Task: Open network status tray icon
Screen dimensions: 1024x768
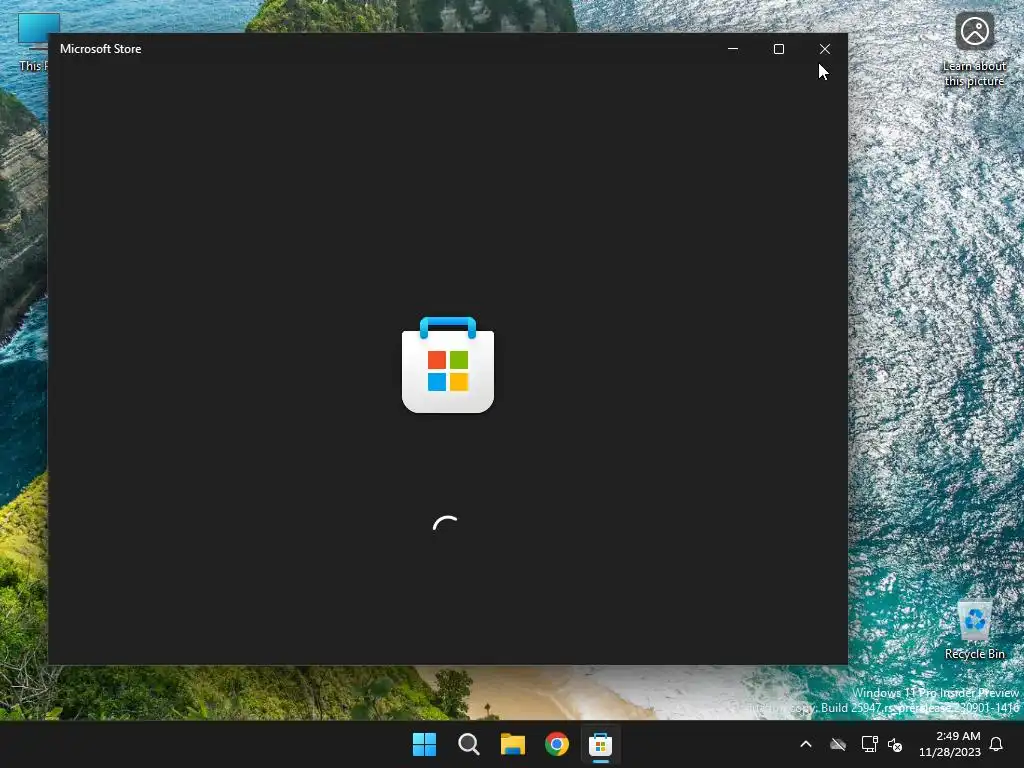Action: pyautogui.click(x=869, y=744)
